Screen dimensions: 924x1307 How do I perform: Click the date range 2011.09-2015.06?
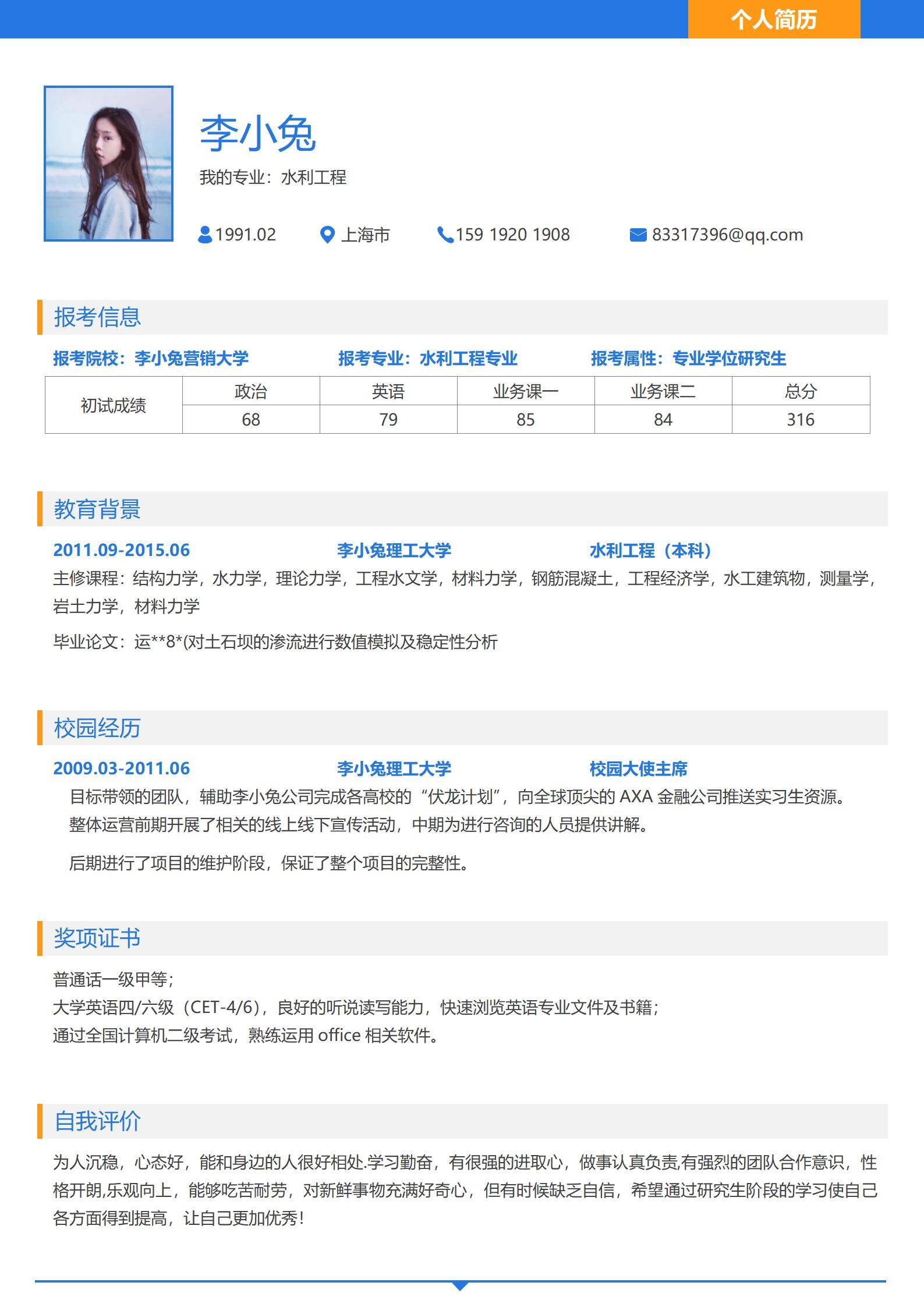pos(122,550)
